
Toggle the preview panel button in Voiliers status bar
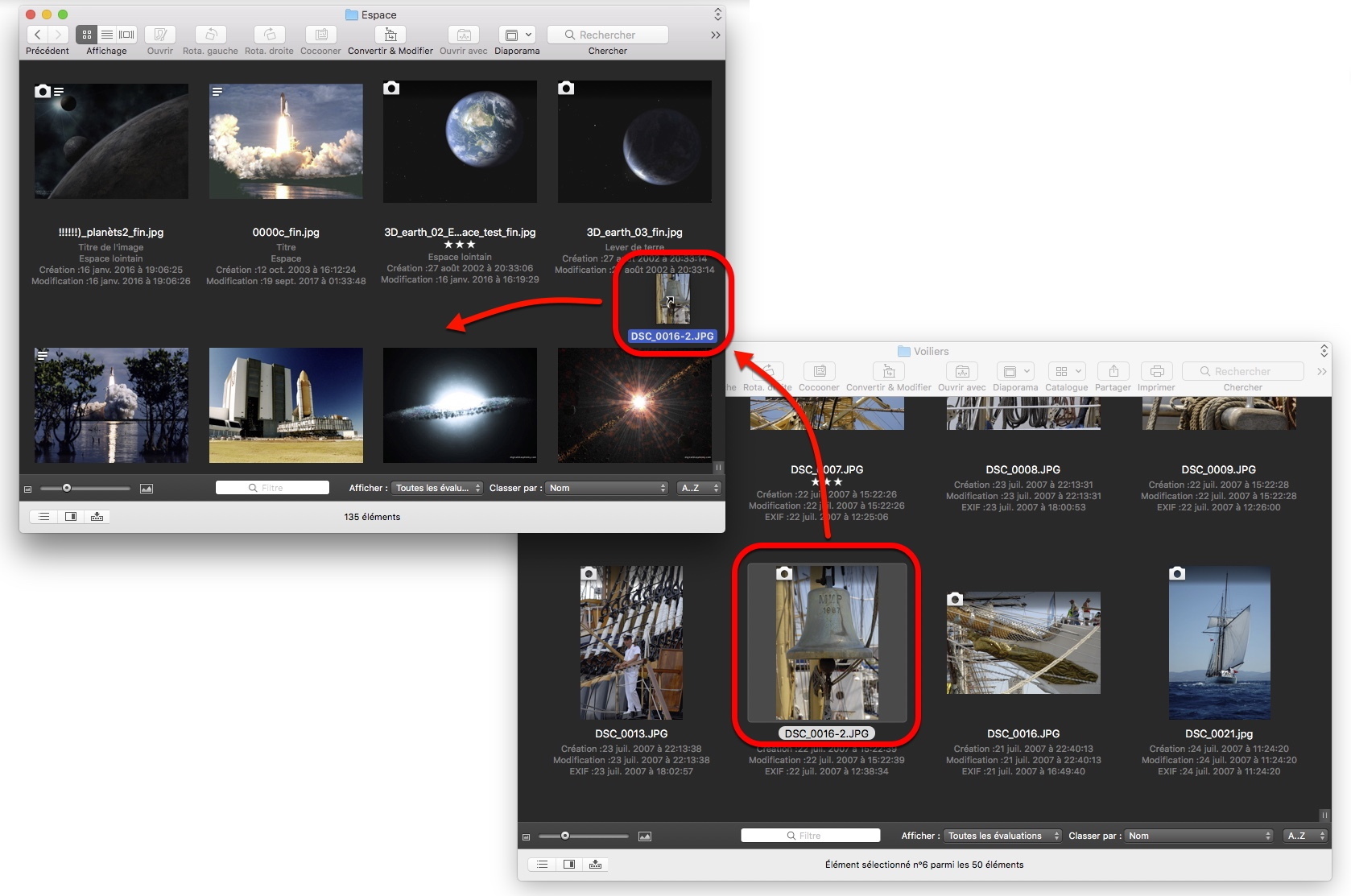[x=569, y=865]
